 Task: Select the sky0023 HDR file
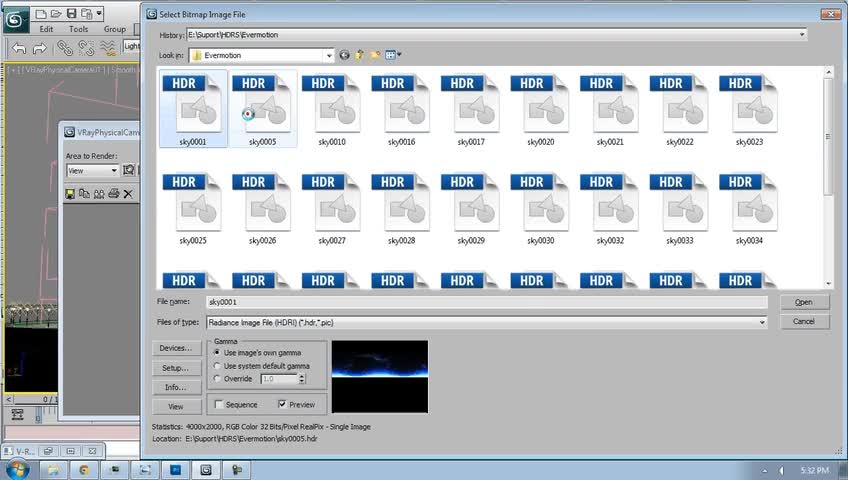[749, 111]
